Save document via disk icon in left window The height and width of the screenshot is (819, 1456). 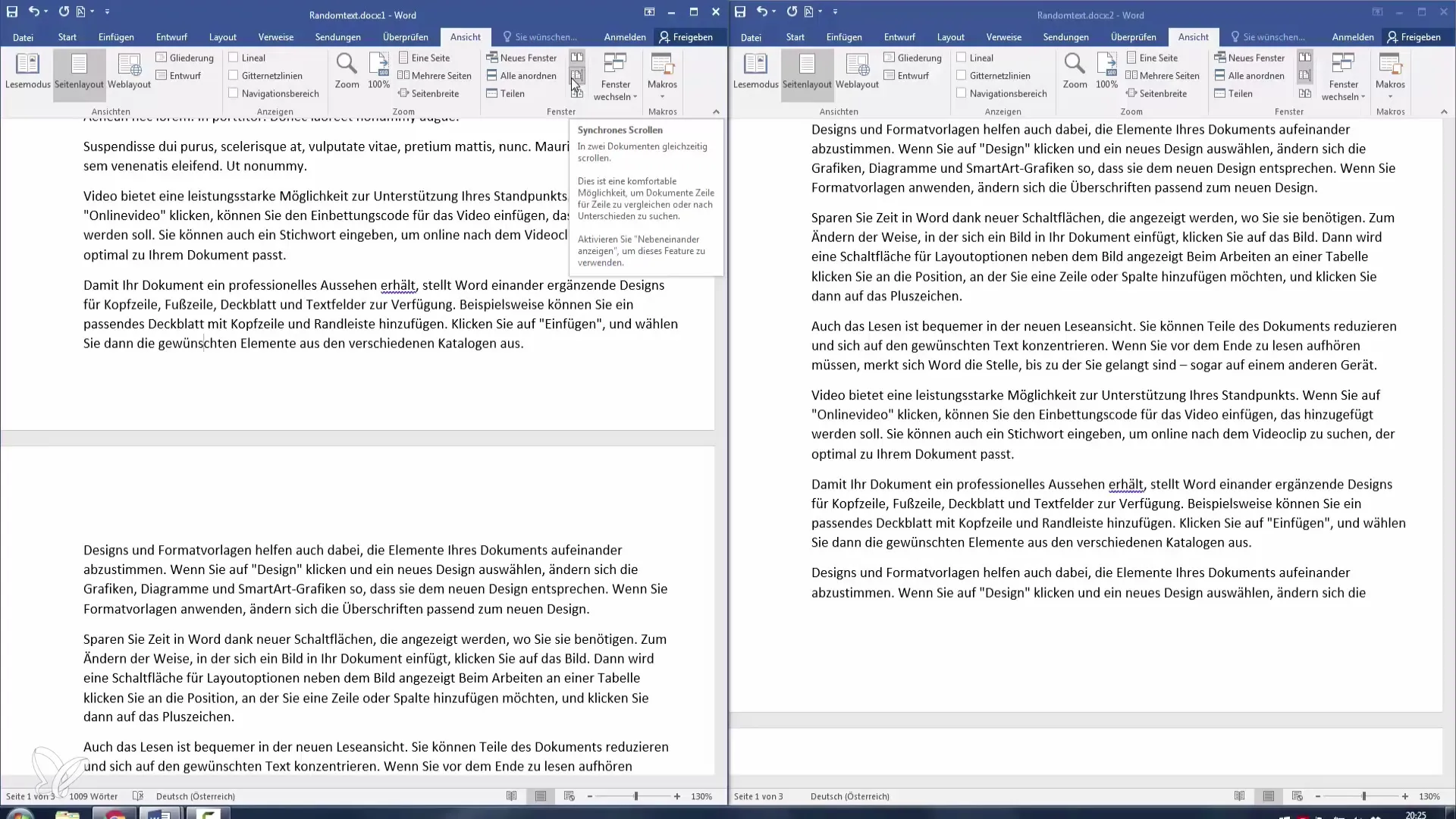point(12,11)
